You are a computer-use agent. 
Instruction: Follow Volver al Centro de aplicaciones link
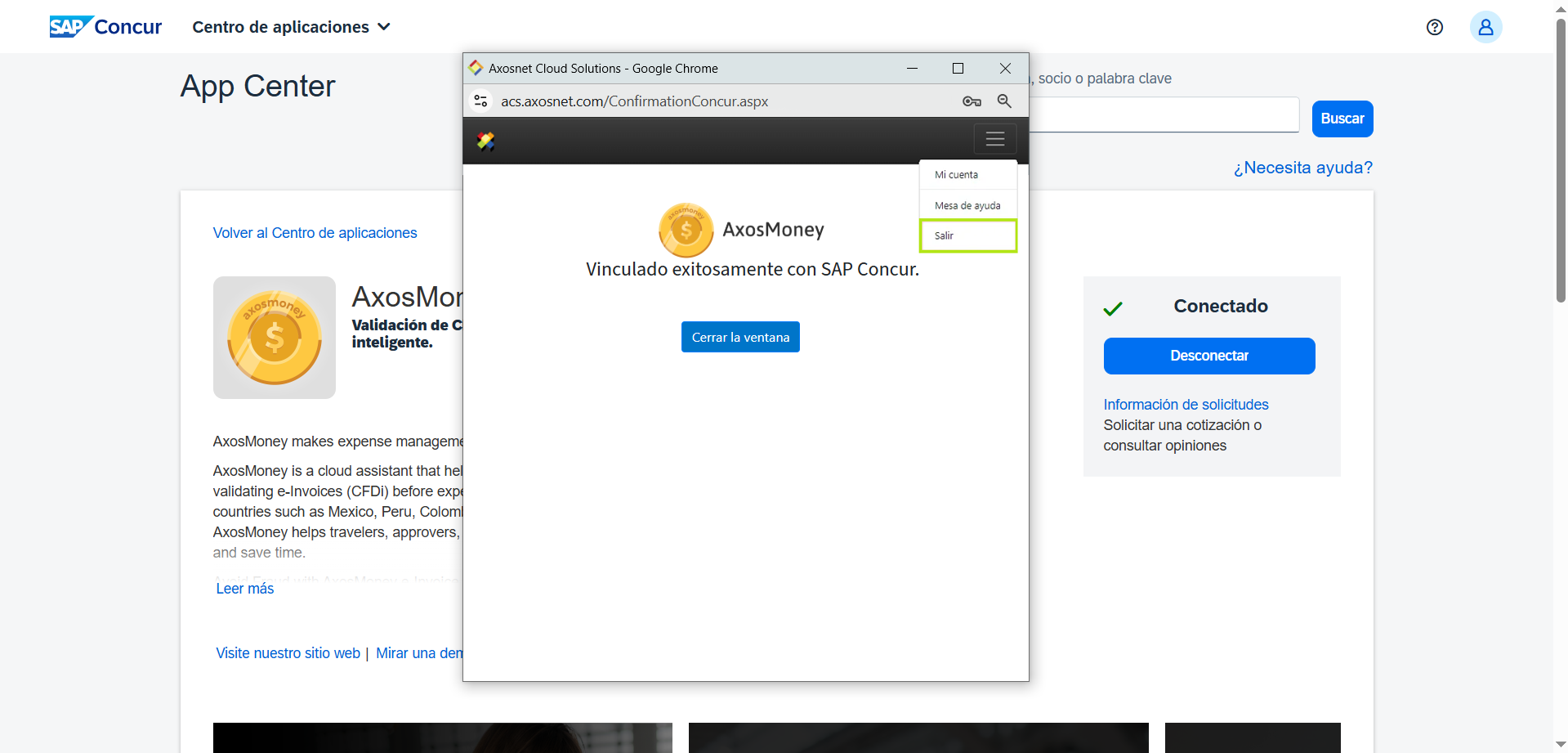tap(315, 233)
